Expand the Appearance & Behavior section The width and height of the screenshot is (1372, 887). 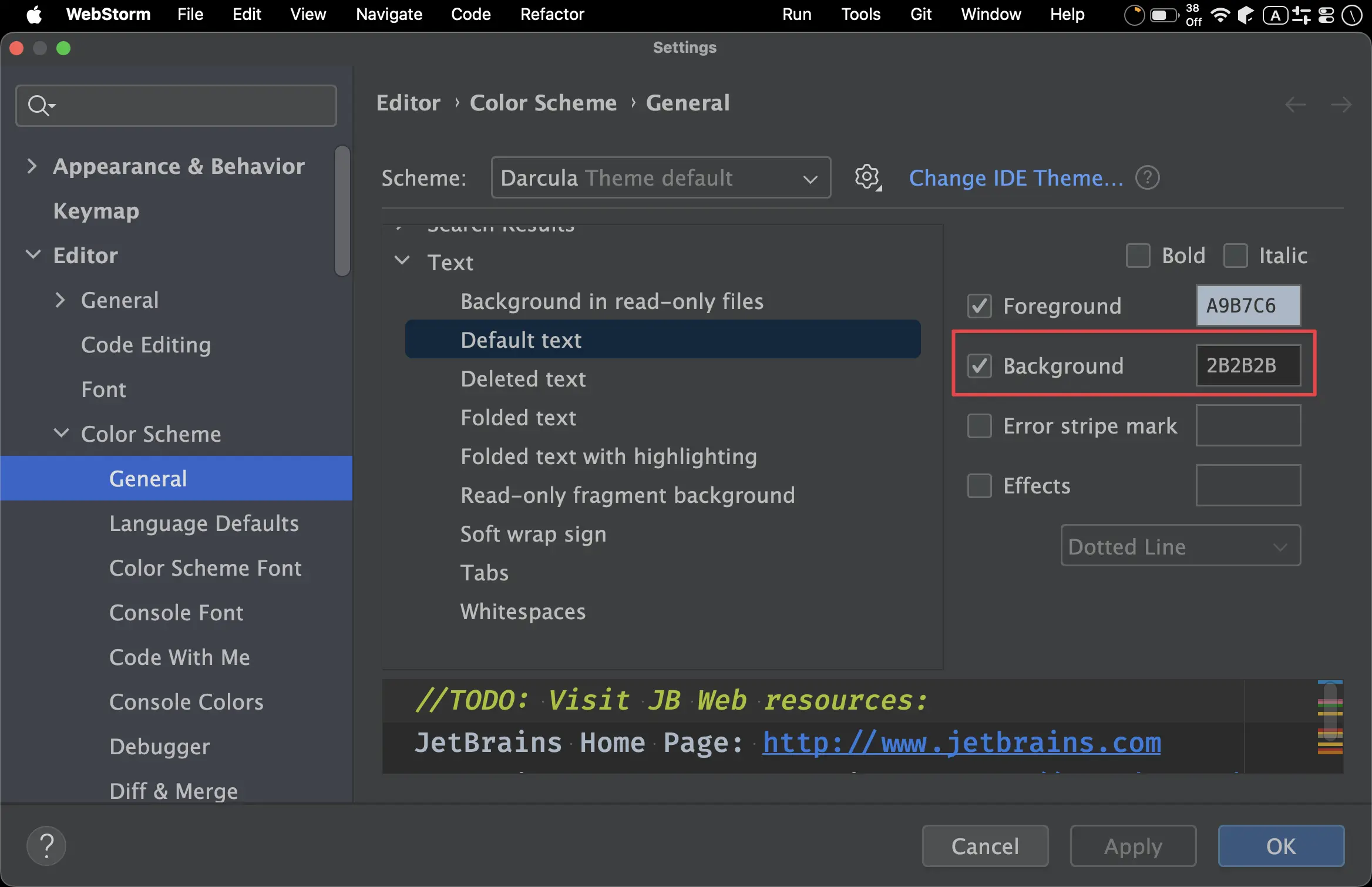(x=32, y=166)
